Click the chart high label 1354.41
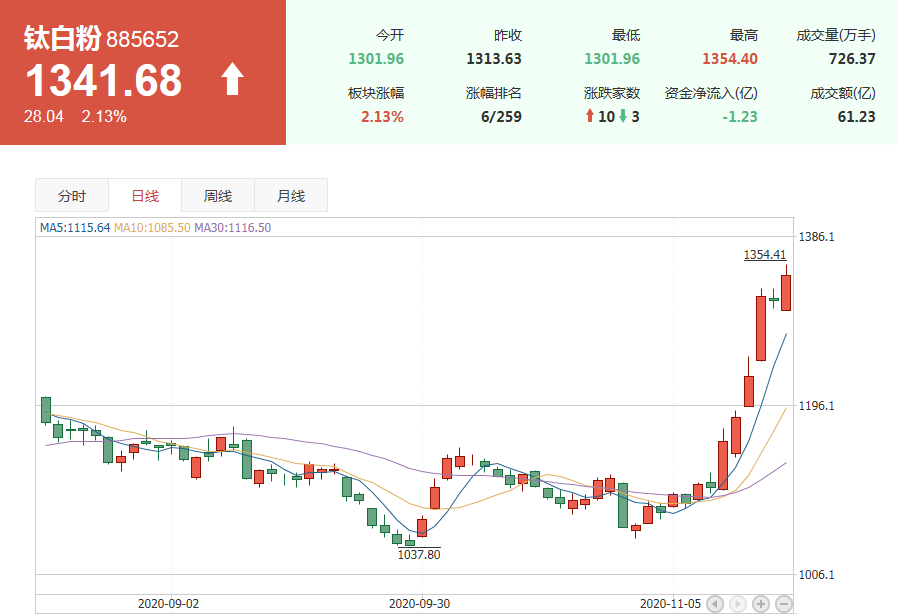The height and width of the screenshot is (614, 897). 765,255
